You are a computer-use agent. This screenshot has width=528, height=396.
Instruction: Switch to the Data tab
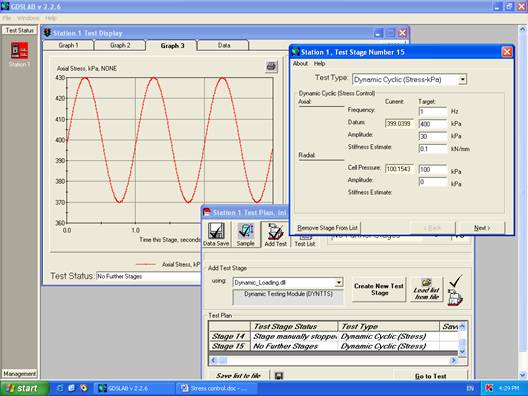coord(224,45)
